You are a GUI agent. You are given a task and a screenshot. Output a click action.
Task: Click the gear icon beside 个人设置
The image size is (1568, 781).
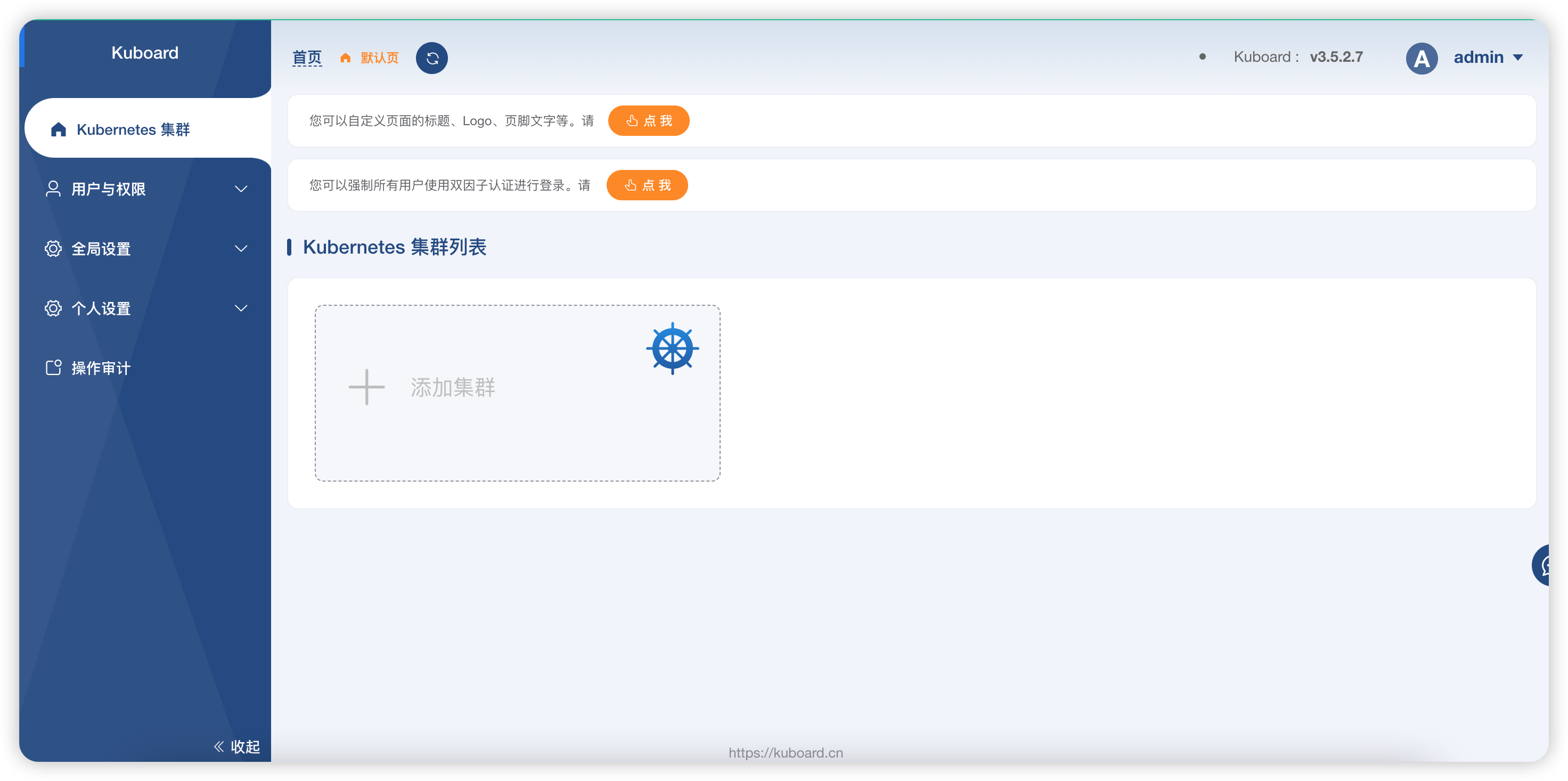[53, 308]
